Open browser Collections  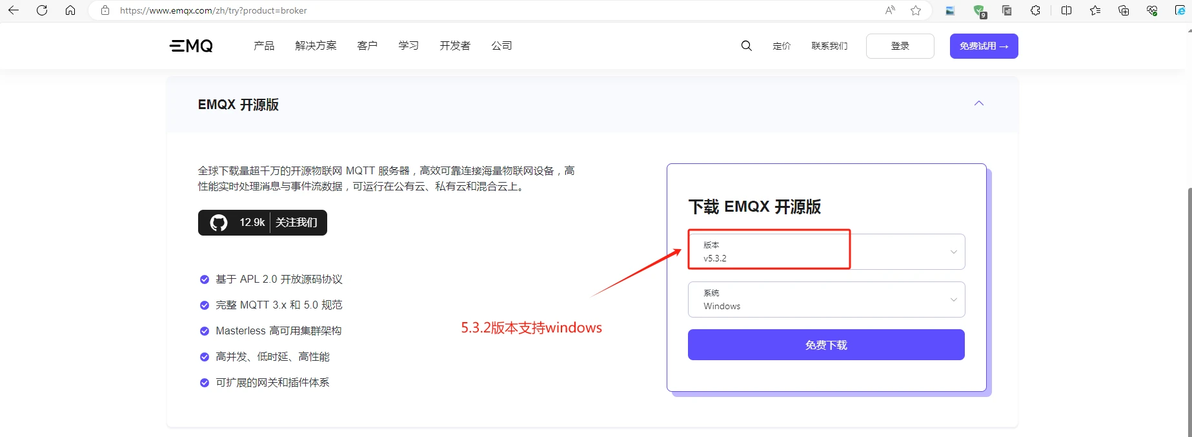1124,11
